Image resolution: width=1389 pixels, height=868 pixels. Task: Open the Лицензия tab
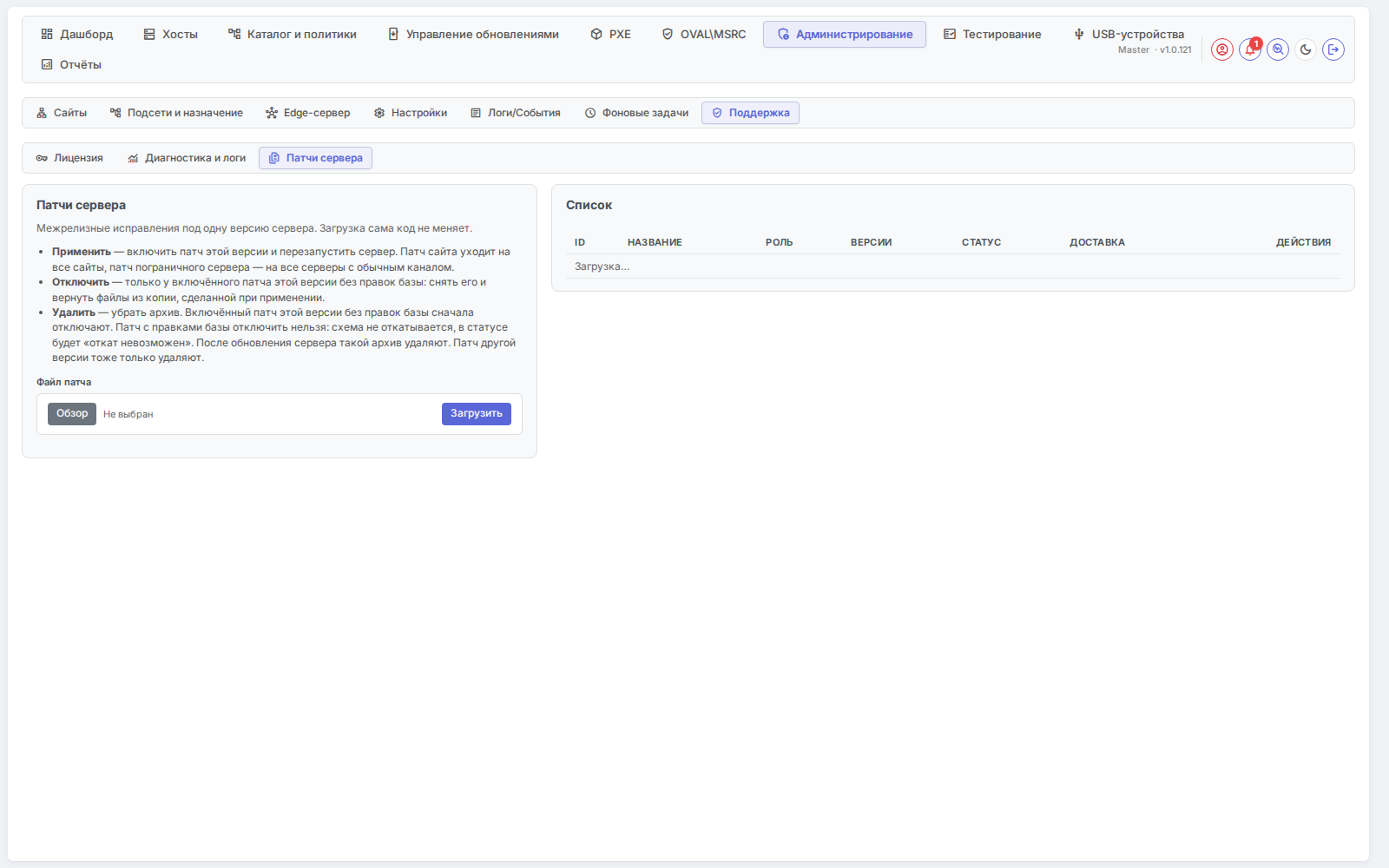pyautogui.click(x=69, y=158)
